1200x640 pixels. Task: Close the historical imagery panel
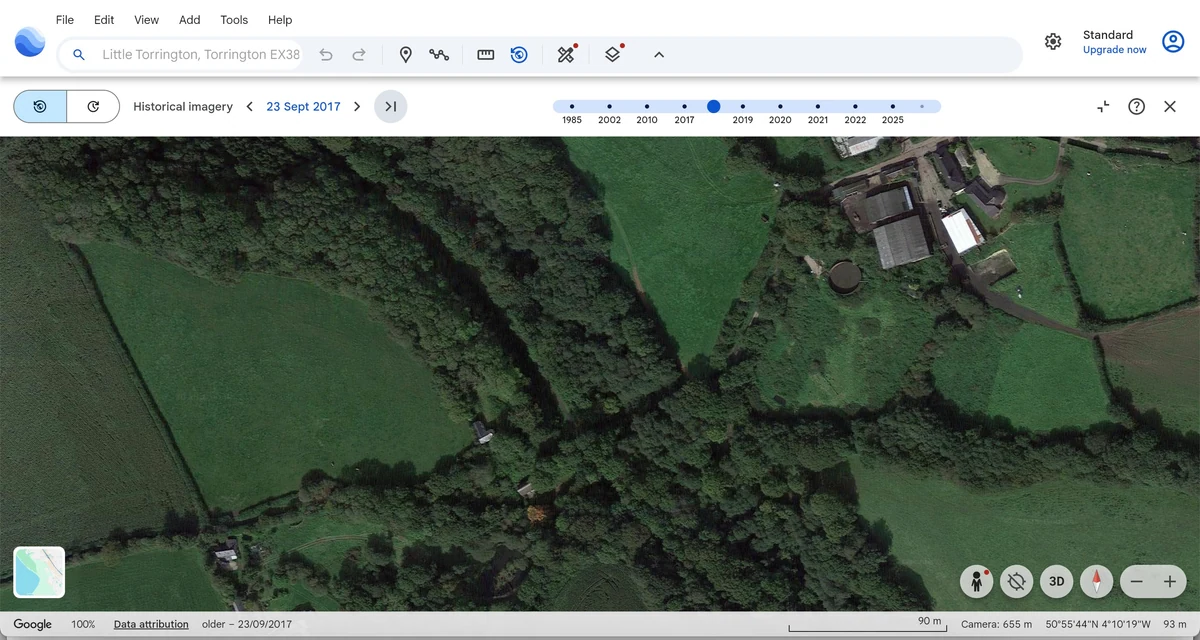[x=1170, y=106]
